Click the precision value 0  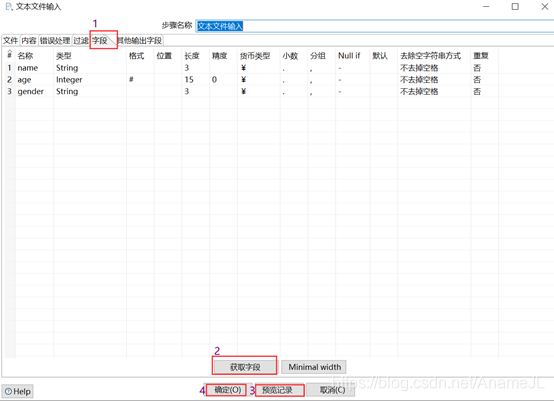[x=214, y=80]
